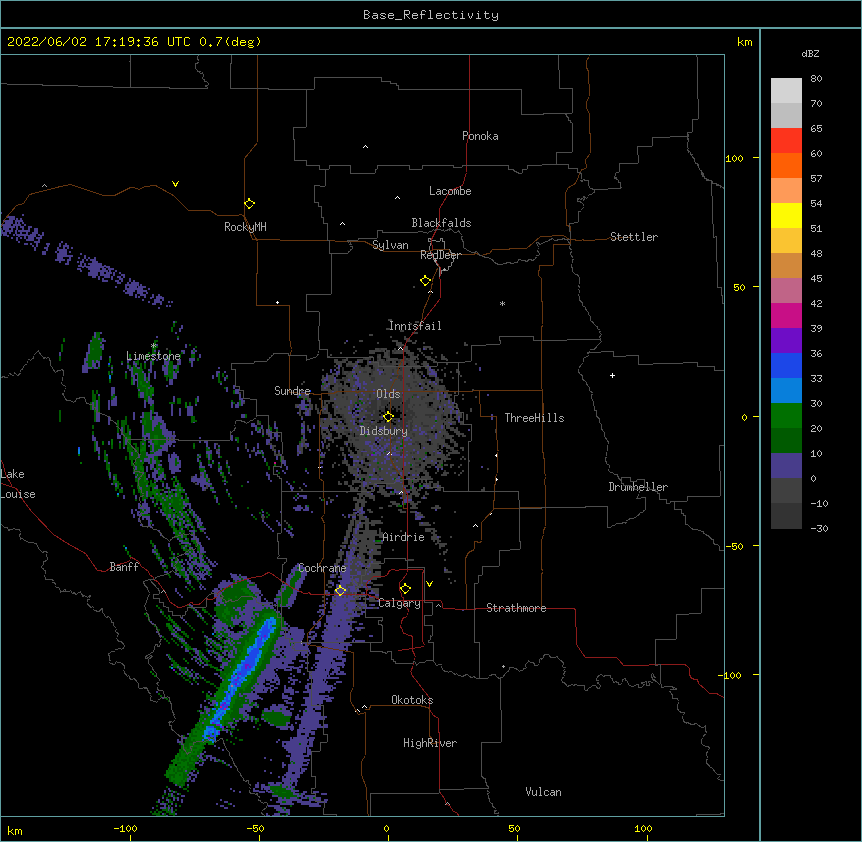862x842 pixels.
Task: Click the Airdrie city label
Action: click(x=403, y=537)
